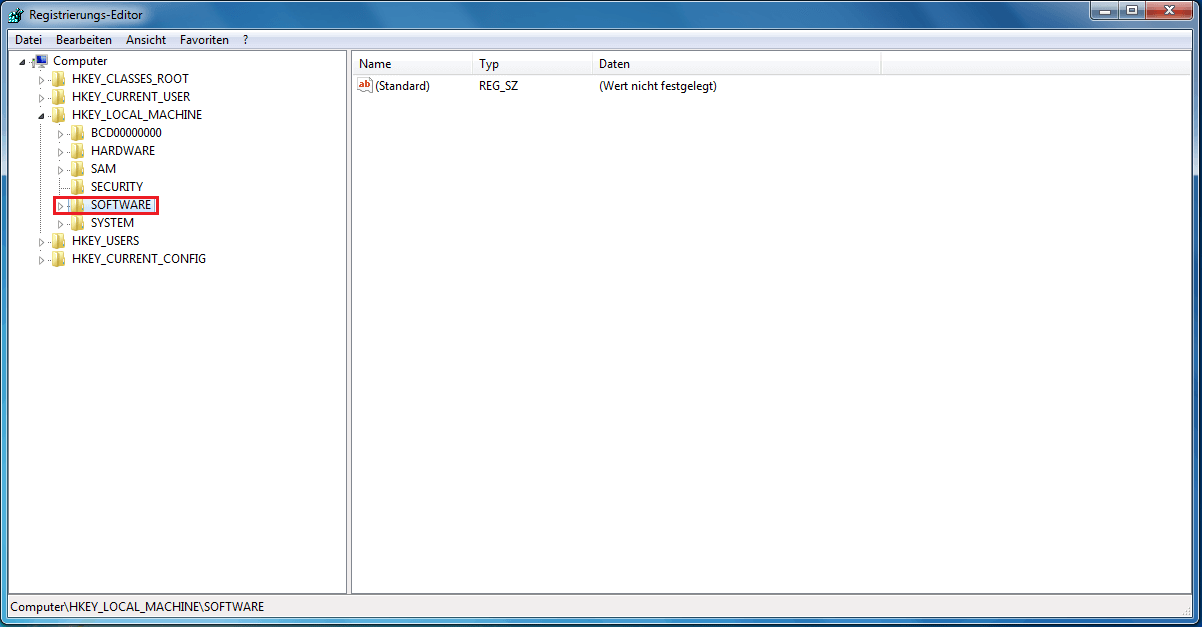Select the HKEY_CLASSES_ROOT label
This screenshot has height=627, width=1202.
(x=130, y=79)
